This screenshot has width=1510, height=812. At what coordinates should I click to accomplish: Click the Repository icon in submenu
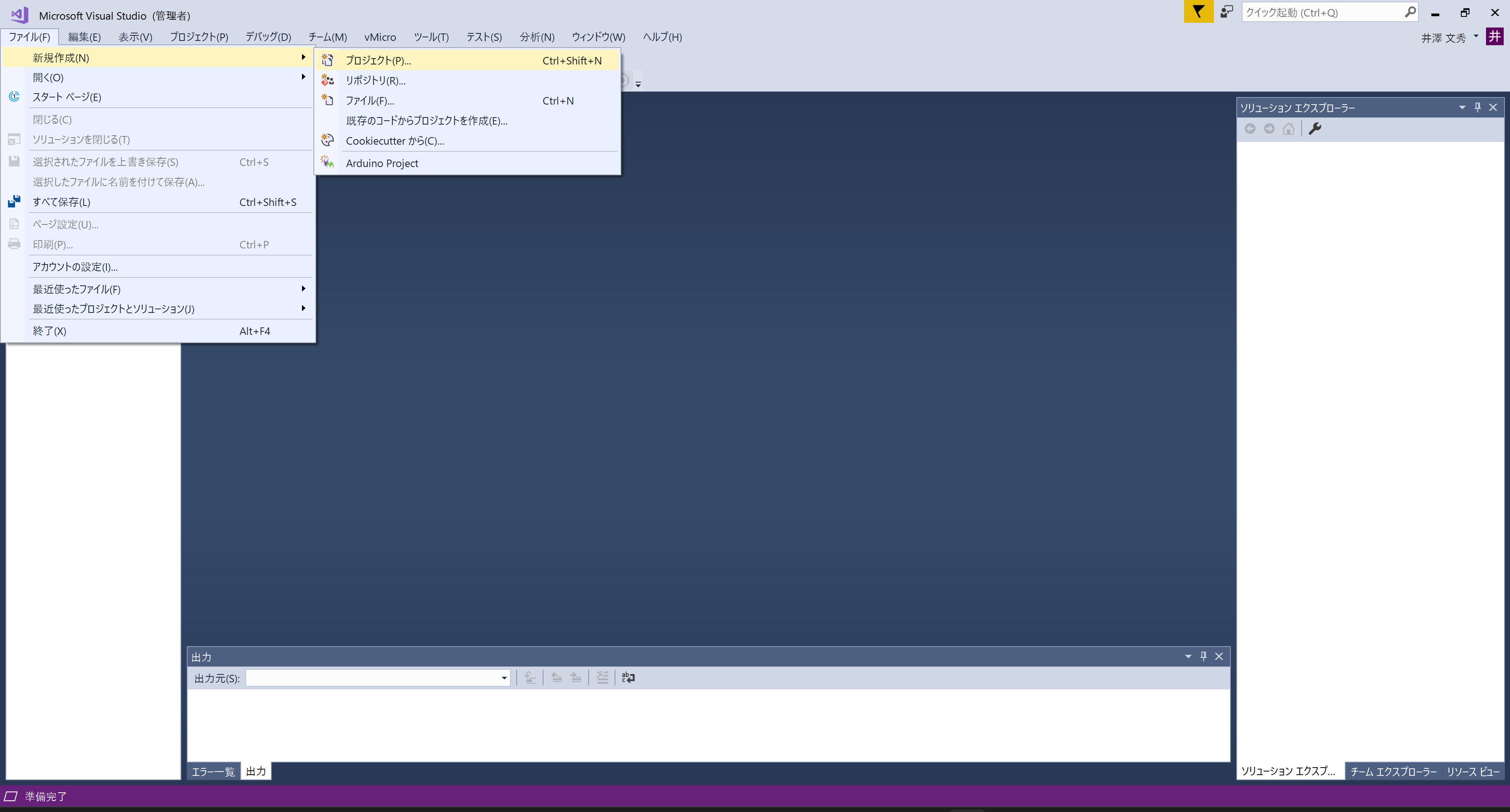coord(328,80)
